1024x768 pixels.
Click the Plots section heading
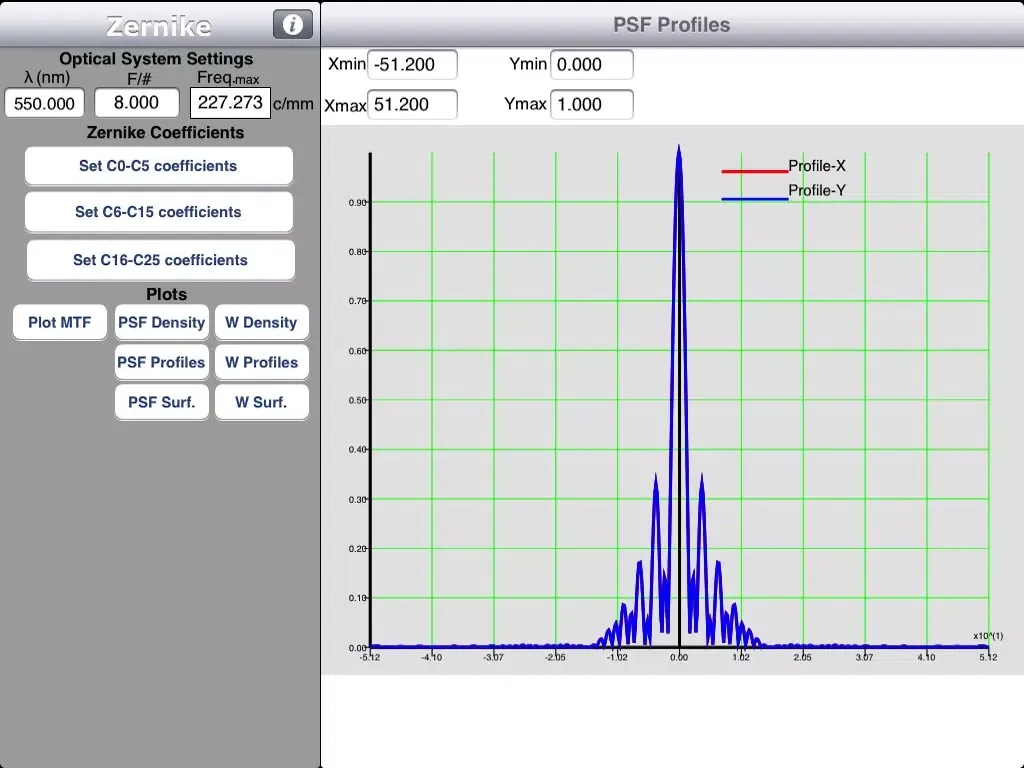167,294
